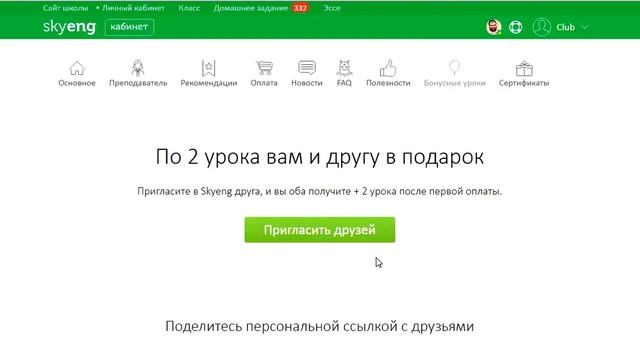The image size is (640, 360).
Task: Click the 332 homework badge
Action: click(300, 8)
